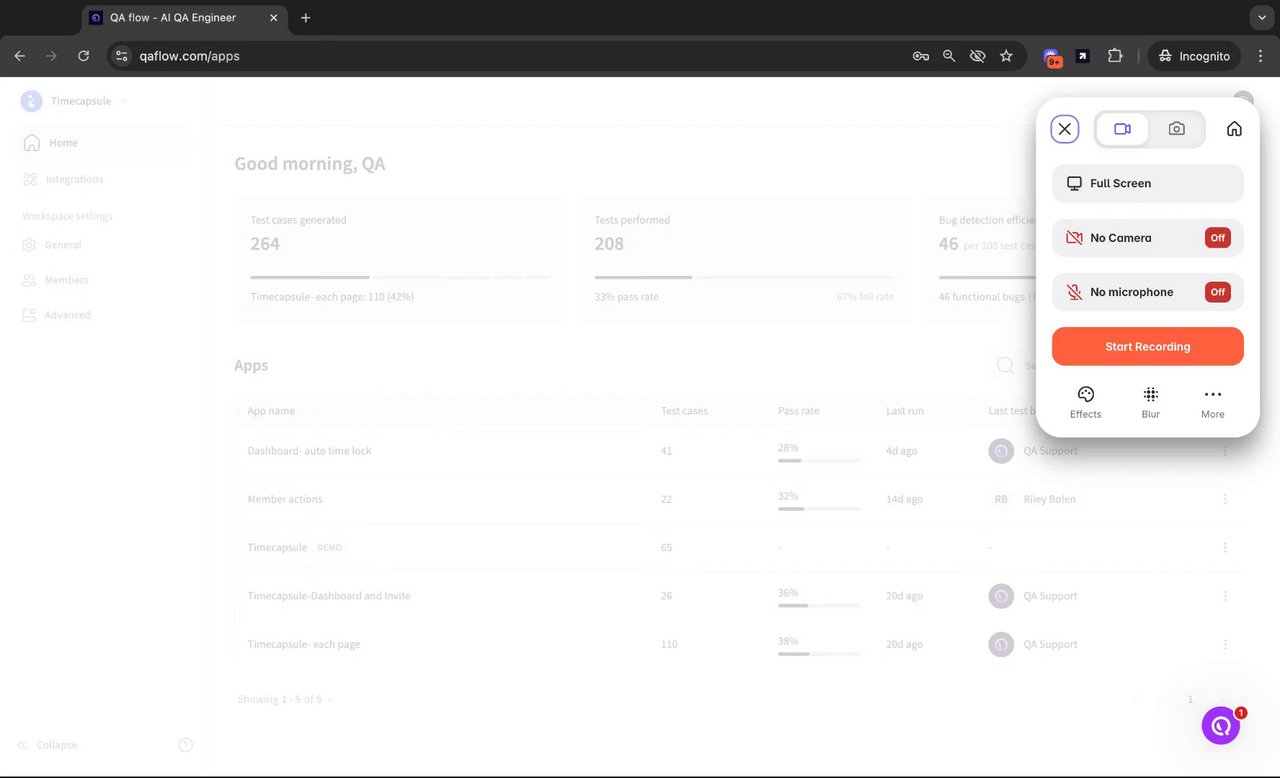Switch to screenshot camera mode
Viewport: 1280px width, 778px height.
(x=1176, y=129)
